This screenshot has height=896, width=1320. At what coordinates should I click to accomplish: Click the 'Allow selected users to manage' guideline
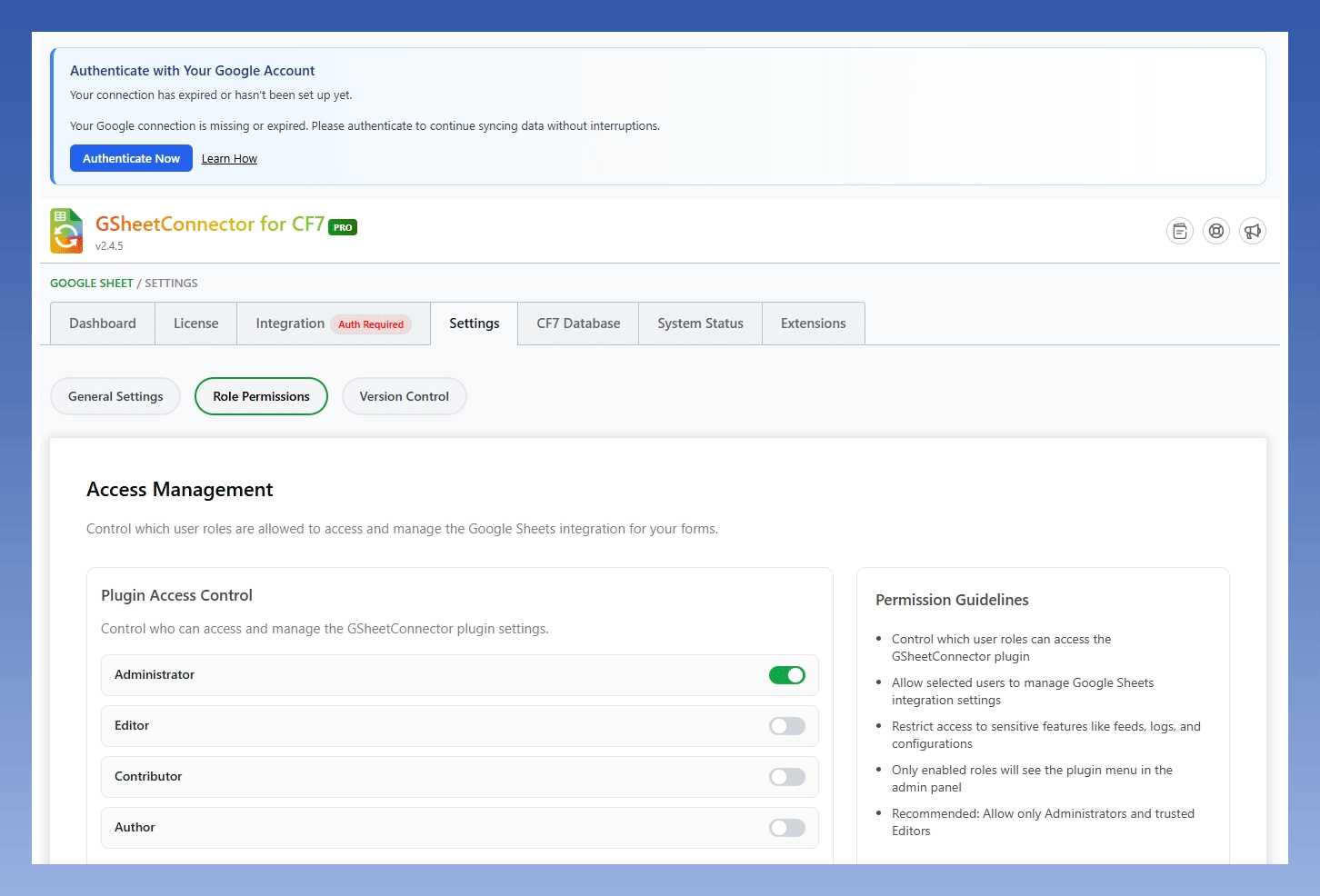coord(1023,692)
